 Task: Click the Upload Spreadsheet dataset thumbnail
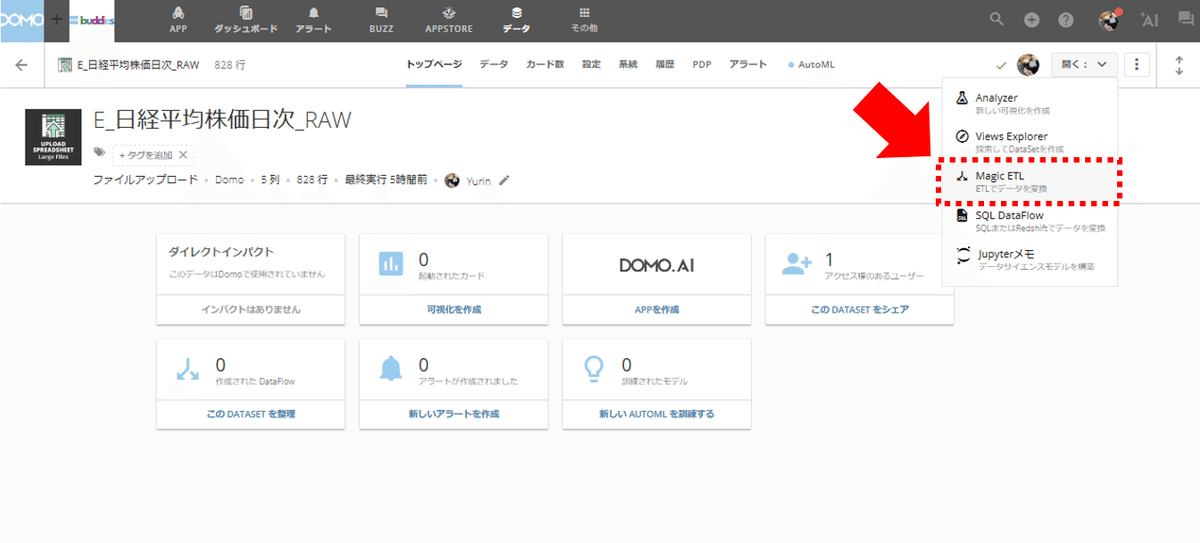pos(53,136)
